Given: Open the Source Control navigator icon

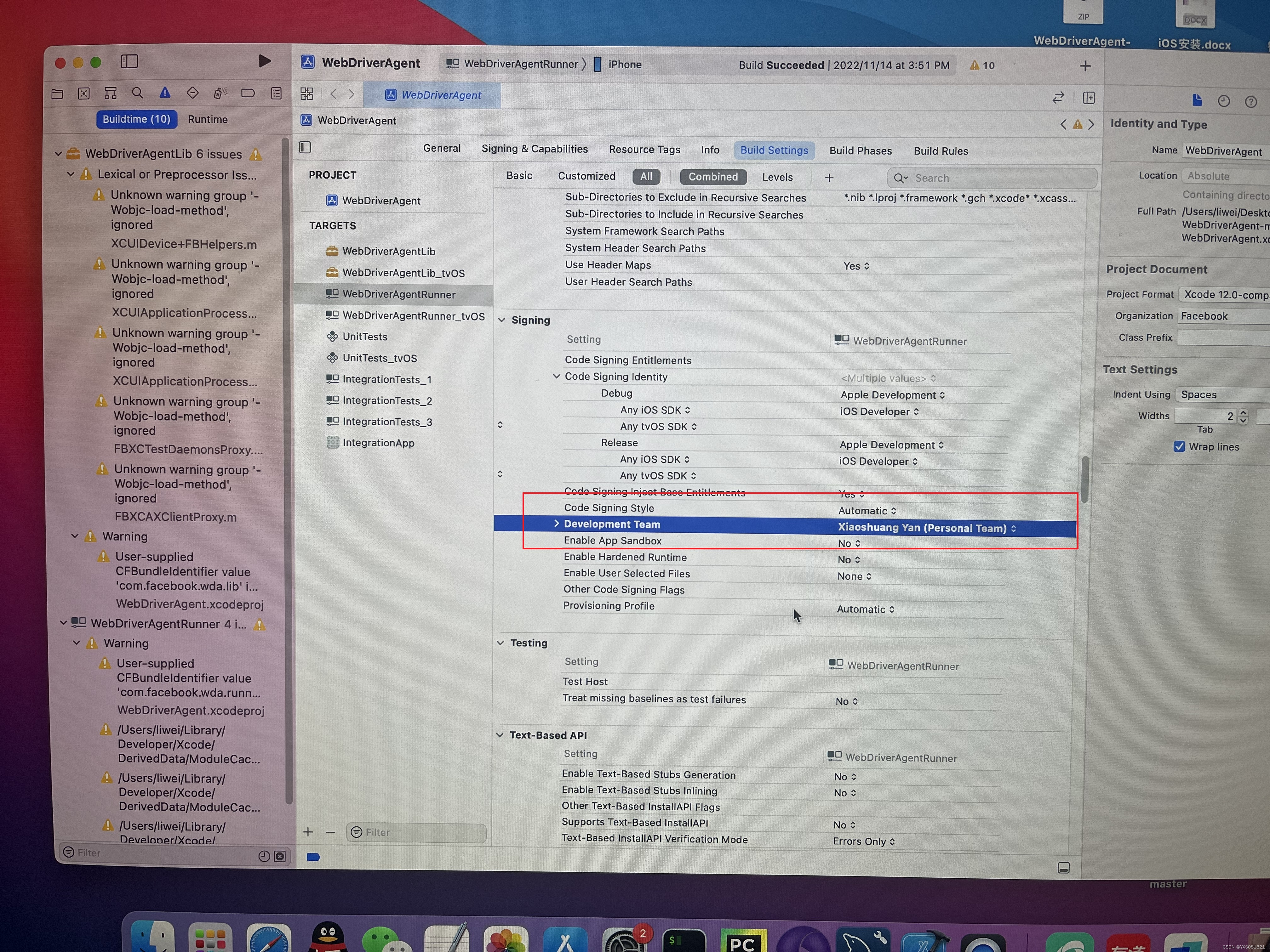Looking at the screenshot, I should 84,93.
